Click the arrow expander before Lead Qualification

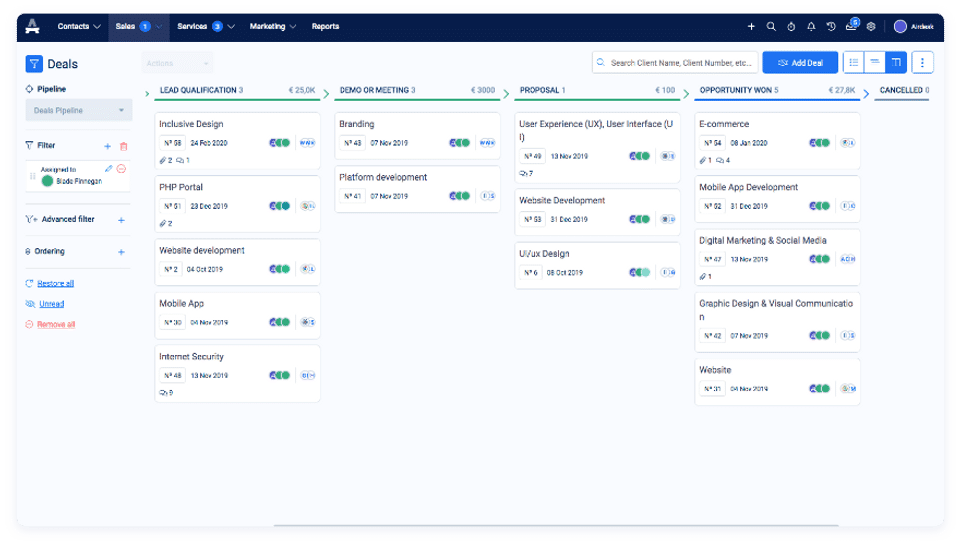pyautogui.click(x=147, y=94)
